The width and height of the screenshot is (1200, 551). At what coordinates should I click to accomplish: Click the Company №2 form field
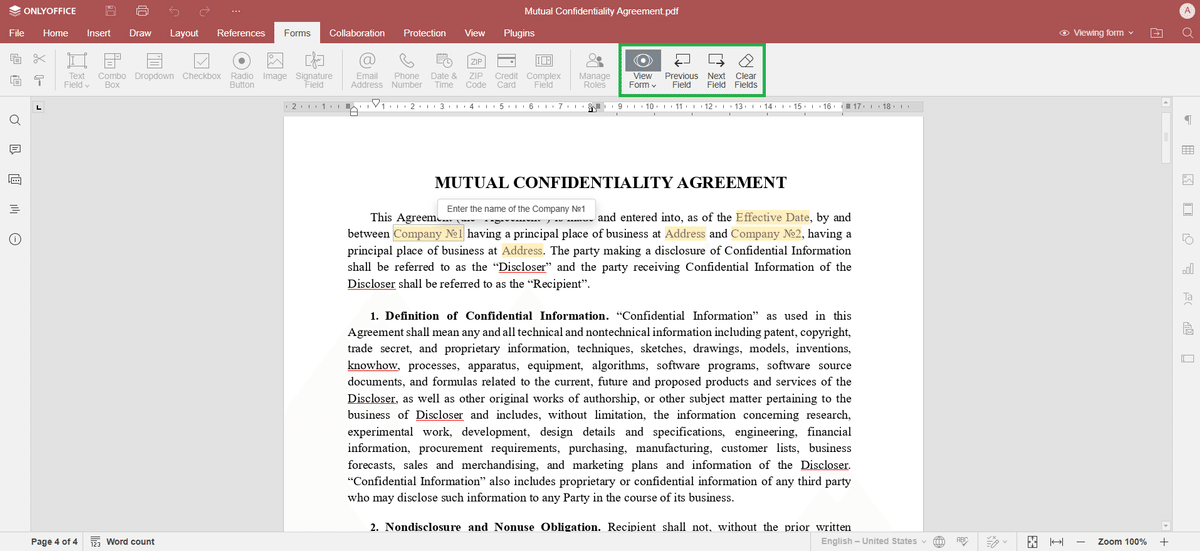pos(766,234)
